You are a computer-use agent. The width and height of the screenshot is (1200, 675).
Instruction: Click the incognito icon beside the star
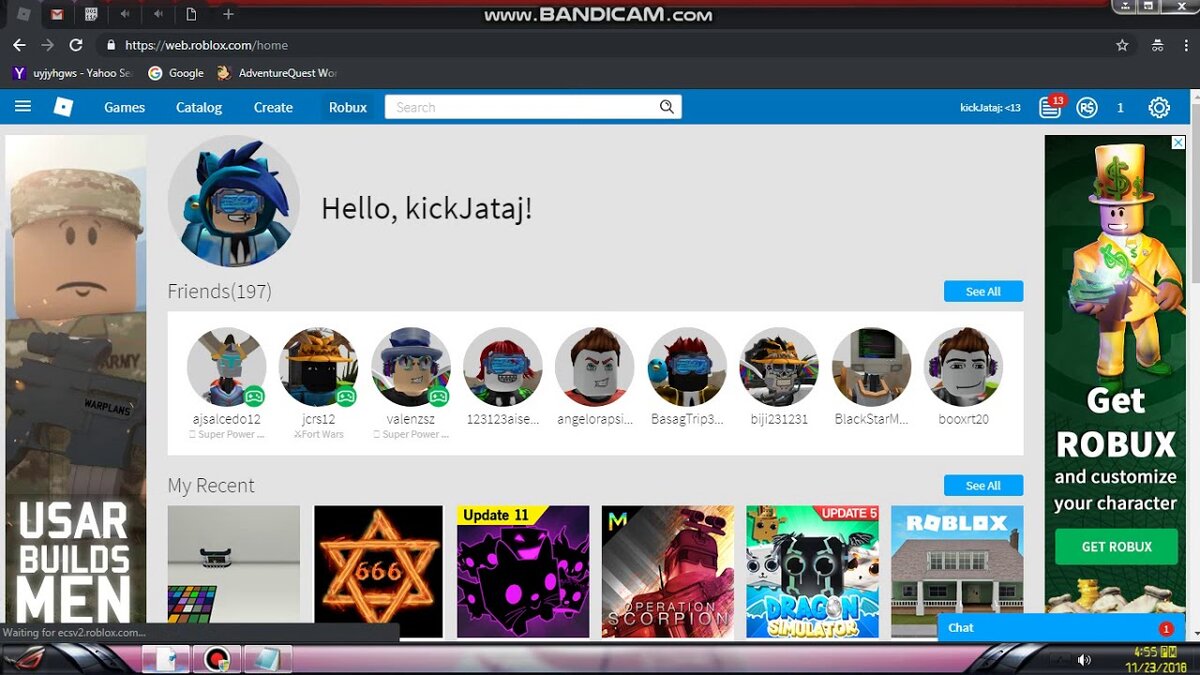click(x=1157, y=45)
